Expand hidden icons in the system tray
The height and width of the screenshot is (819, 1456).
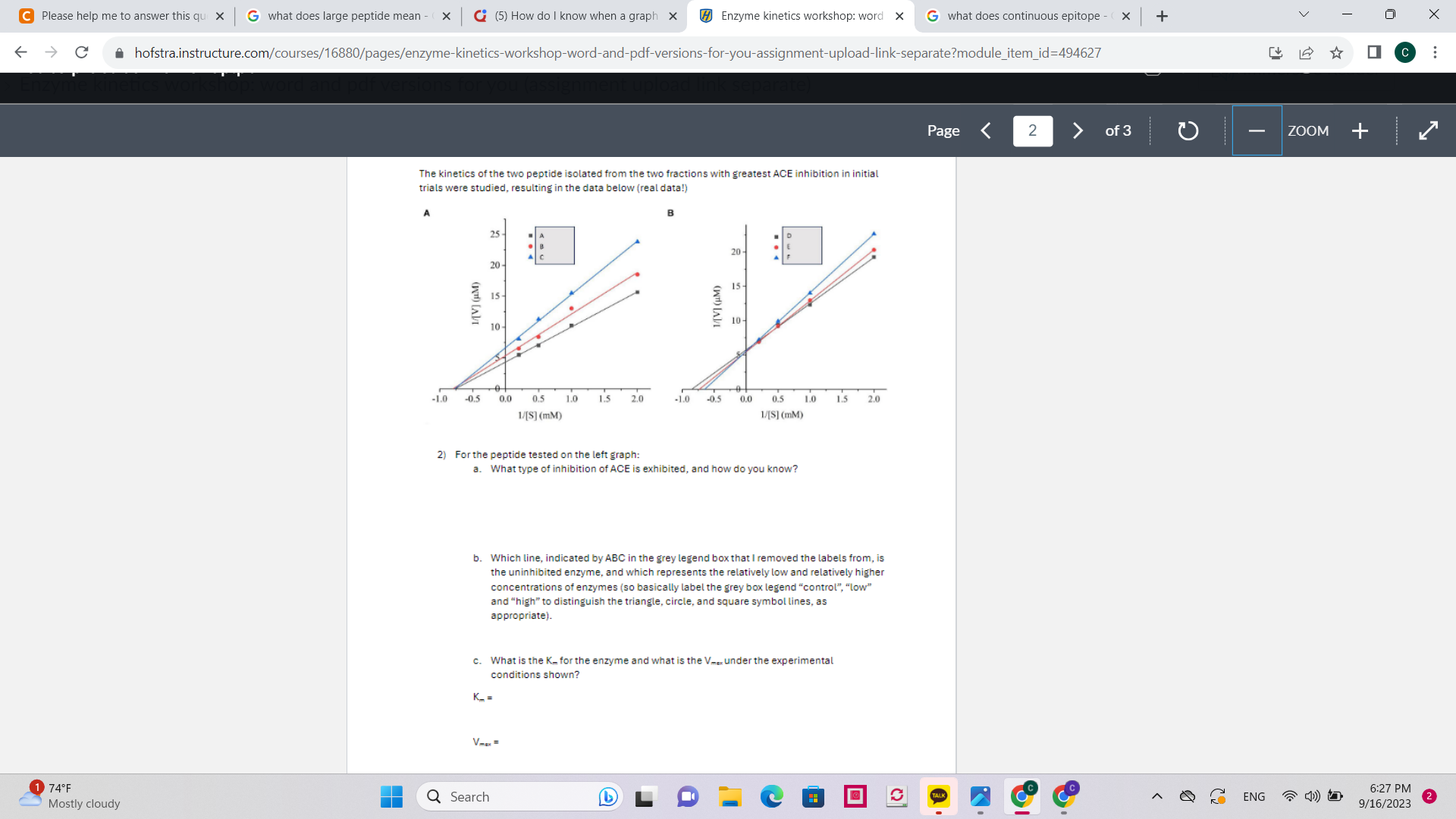point(1158,796)
